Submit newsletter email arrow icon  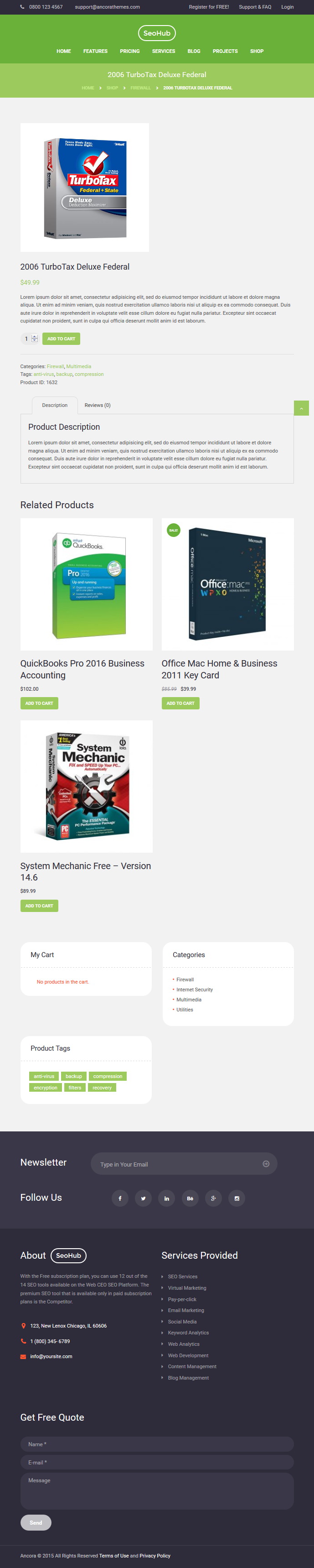[x=266, y=1163]
